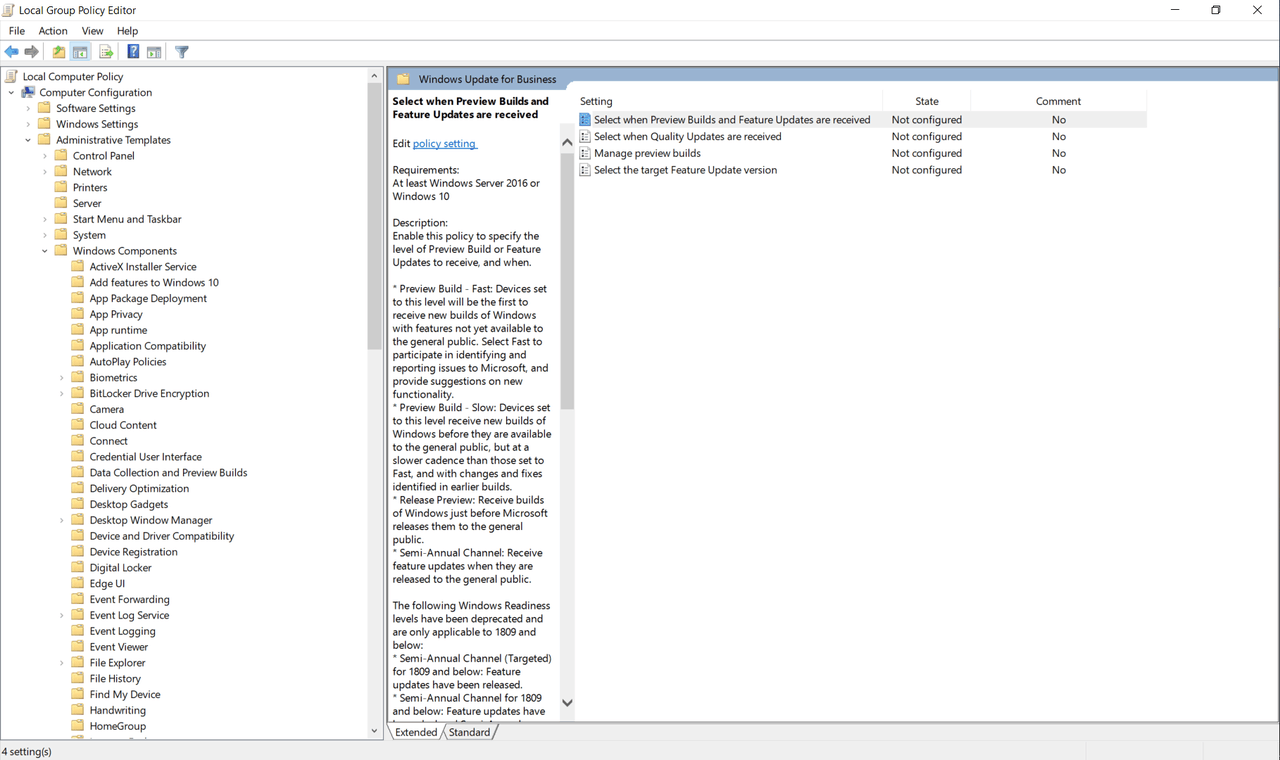Select 'Delivery Optimization' in the tree
Viewport: 1280px width, 760px height.
click(139, 489)
